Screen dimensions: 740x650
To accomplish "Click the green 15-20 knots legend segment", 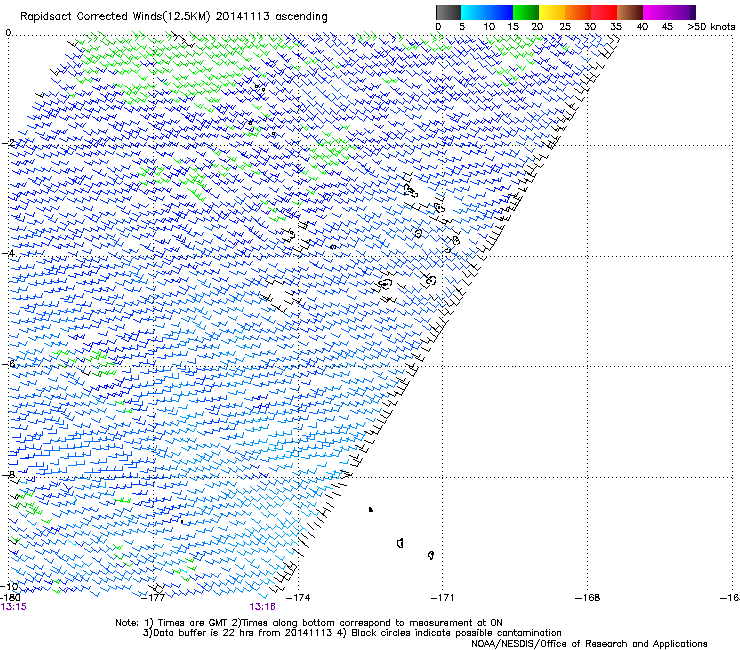I will (526, 12).
